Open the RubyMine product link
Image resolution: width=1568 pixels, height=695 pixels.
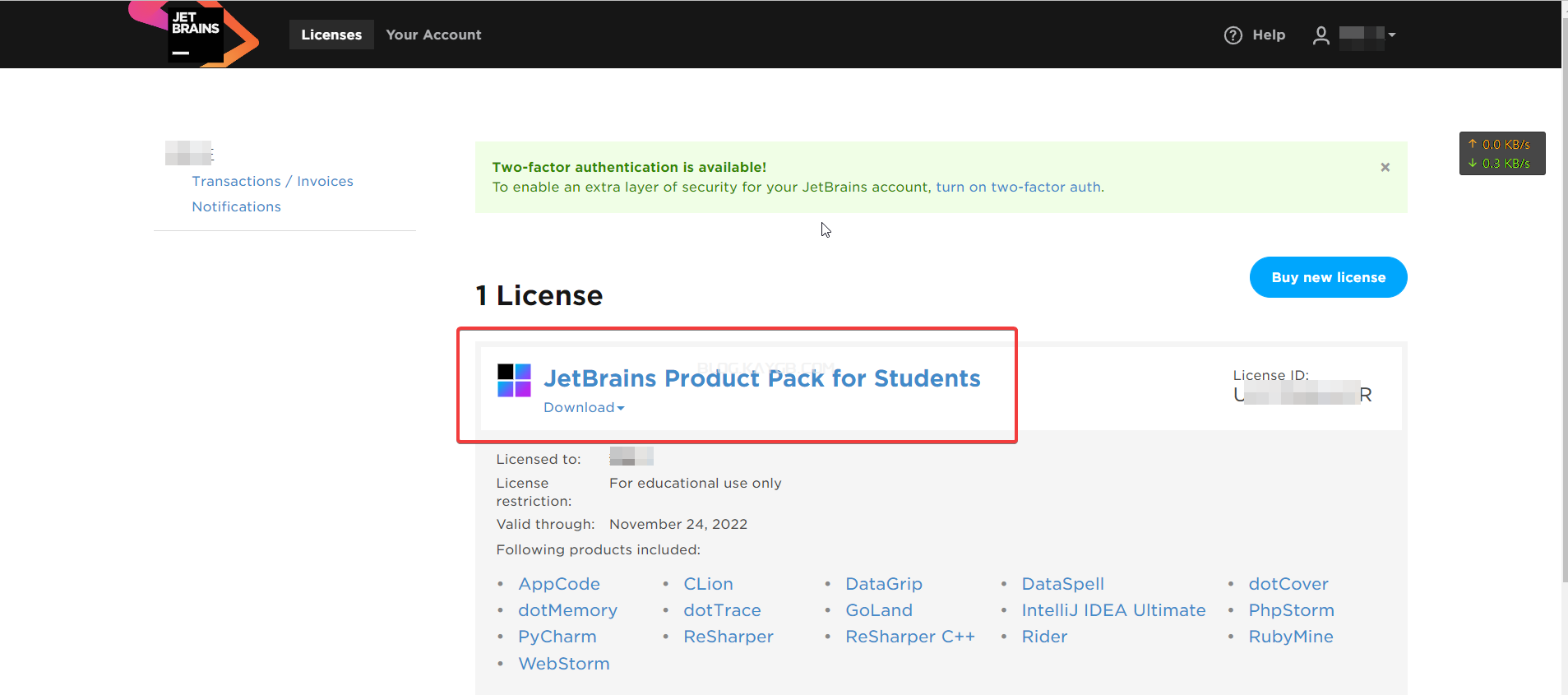[x=1291, y=637]
